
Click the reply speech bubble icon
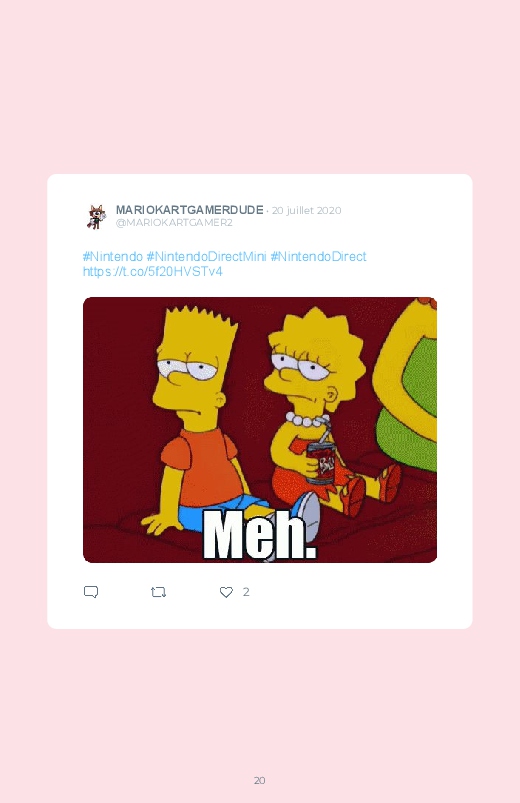click(x=91, y=592)
